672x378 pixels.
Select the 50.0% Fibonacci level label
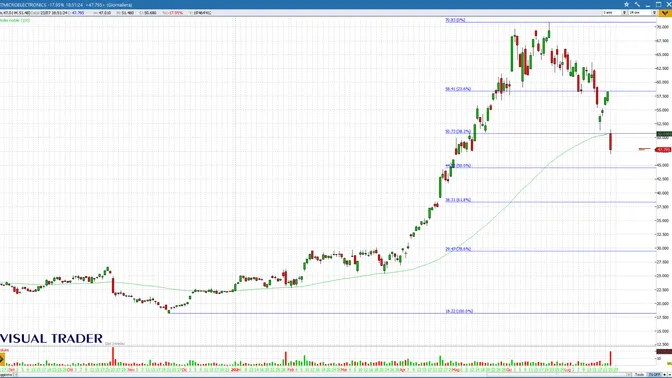click(458, 165)
